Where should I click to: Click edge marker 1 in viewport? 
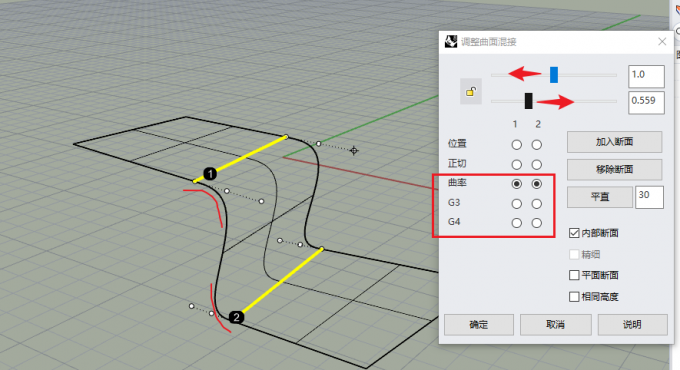click(210, 174)
